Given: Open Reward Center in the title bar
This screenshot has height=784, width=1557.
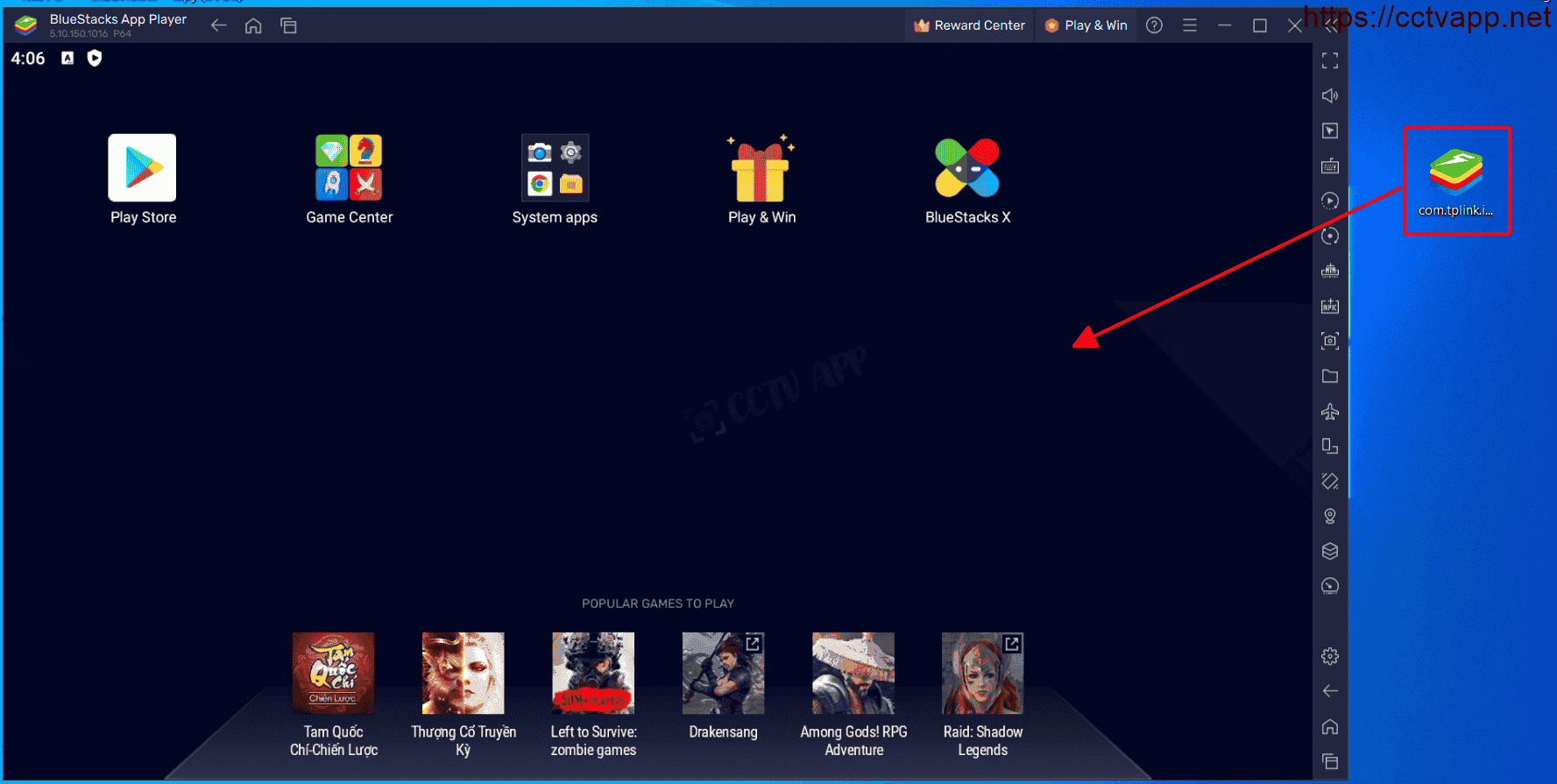Looking at the screenshot, I should tap(969, 25).
